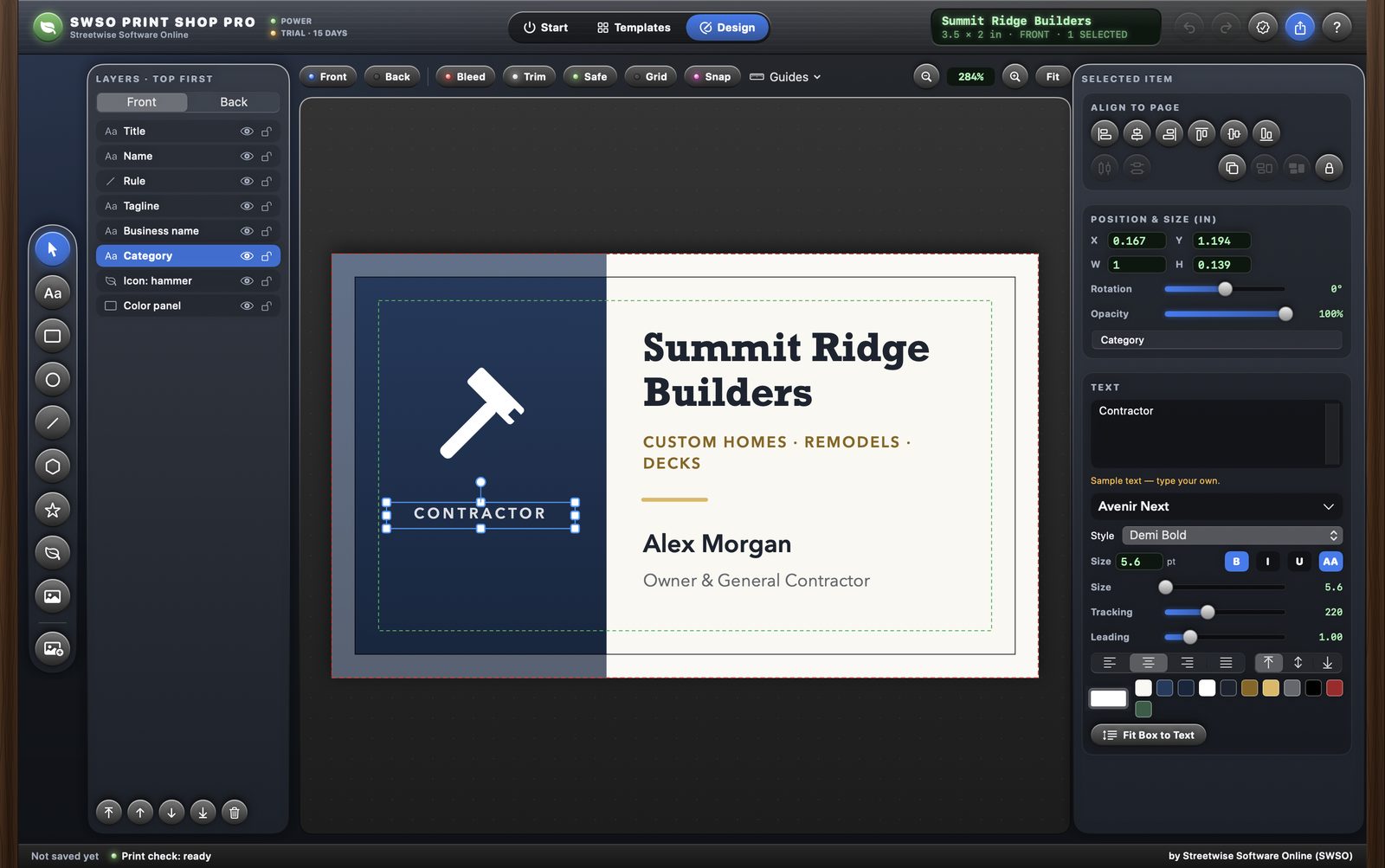Delete selected layer with trash icon
This screenshot has width=1385, height=868.
click(x=234, y=812)
